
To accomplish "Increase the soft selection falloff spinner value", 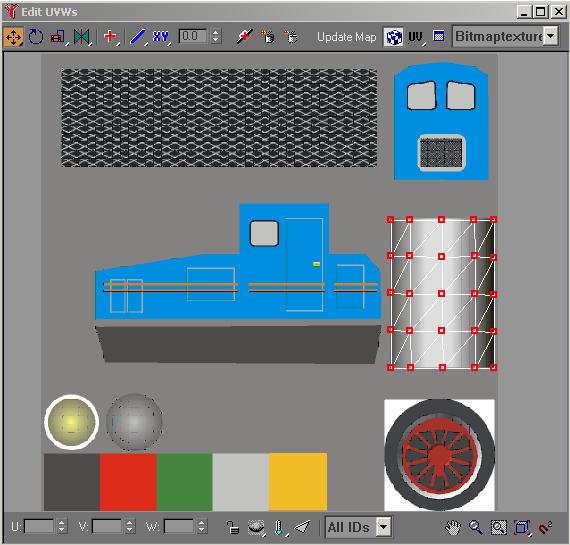I will click(x=216, y=32).
